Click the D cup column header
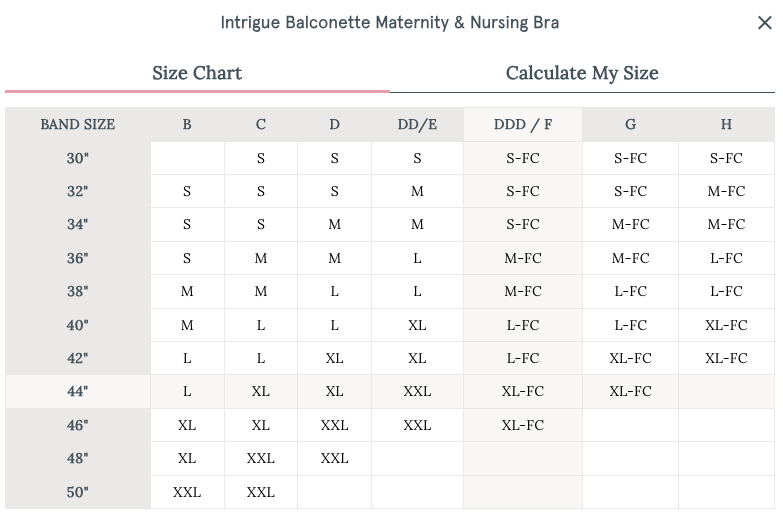The width and height of the screenshot is (783, 512). pos(334,125)
